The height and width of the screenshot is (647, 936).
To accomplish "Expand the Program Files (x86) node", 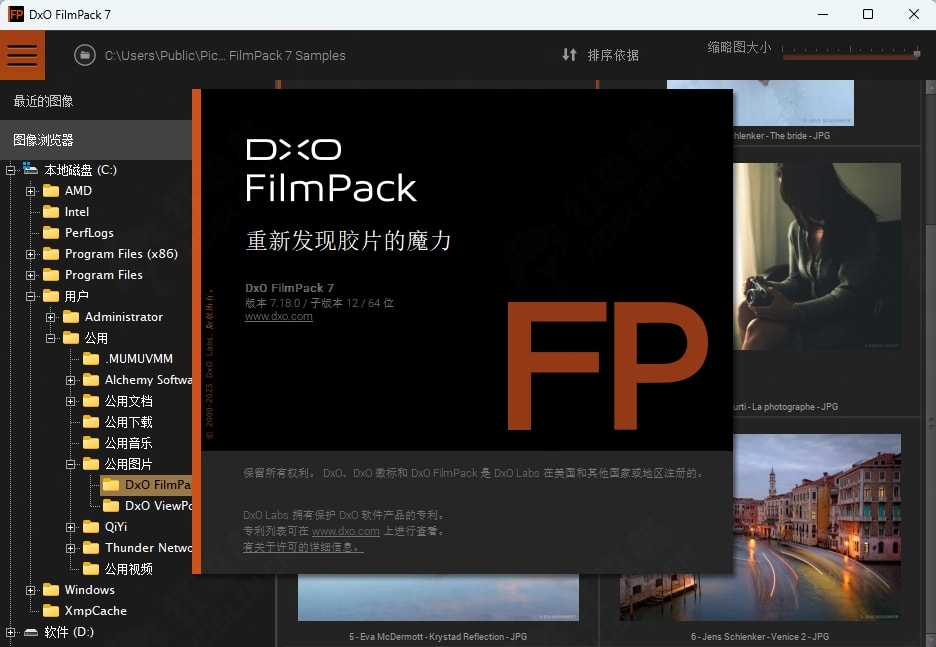I will point(29,253).
